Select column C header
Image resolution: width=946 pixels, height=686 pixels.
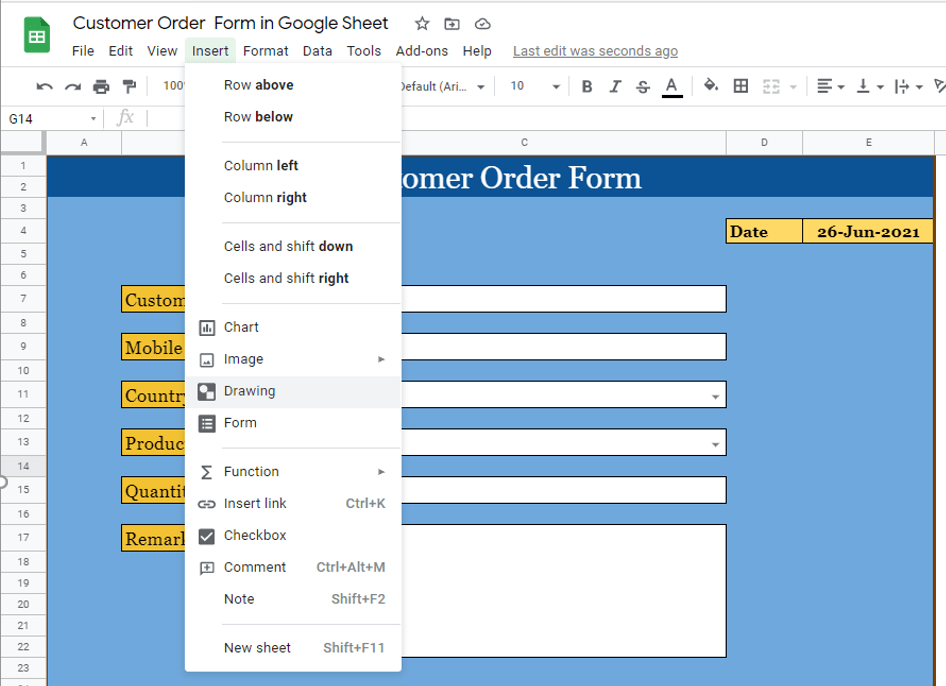[x=524, y=143]
